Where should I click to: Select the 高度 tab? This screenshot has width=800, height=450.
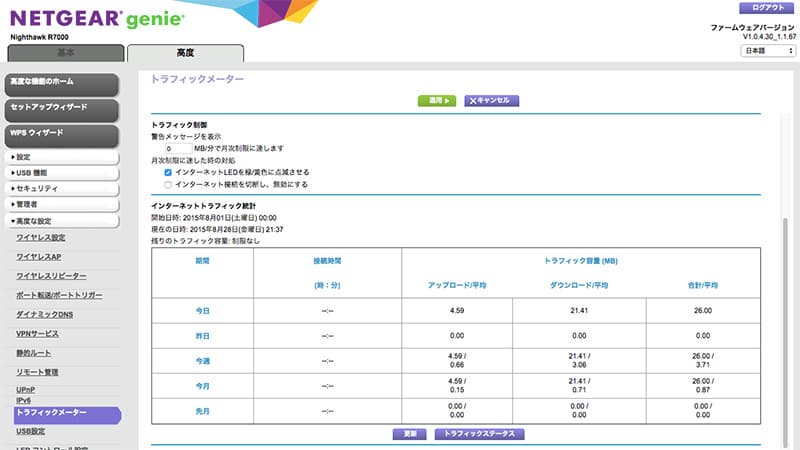[x=185, y=53]
